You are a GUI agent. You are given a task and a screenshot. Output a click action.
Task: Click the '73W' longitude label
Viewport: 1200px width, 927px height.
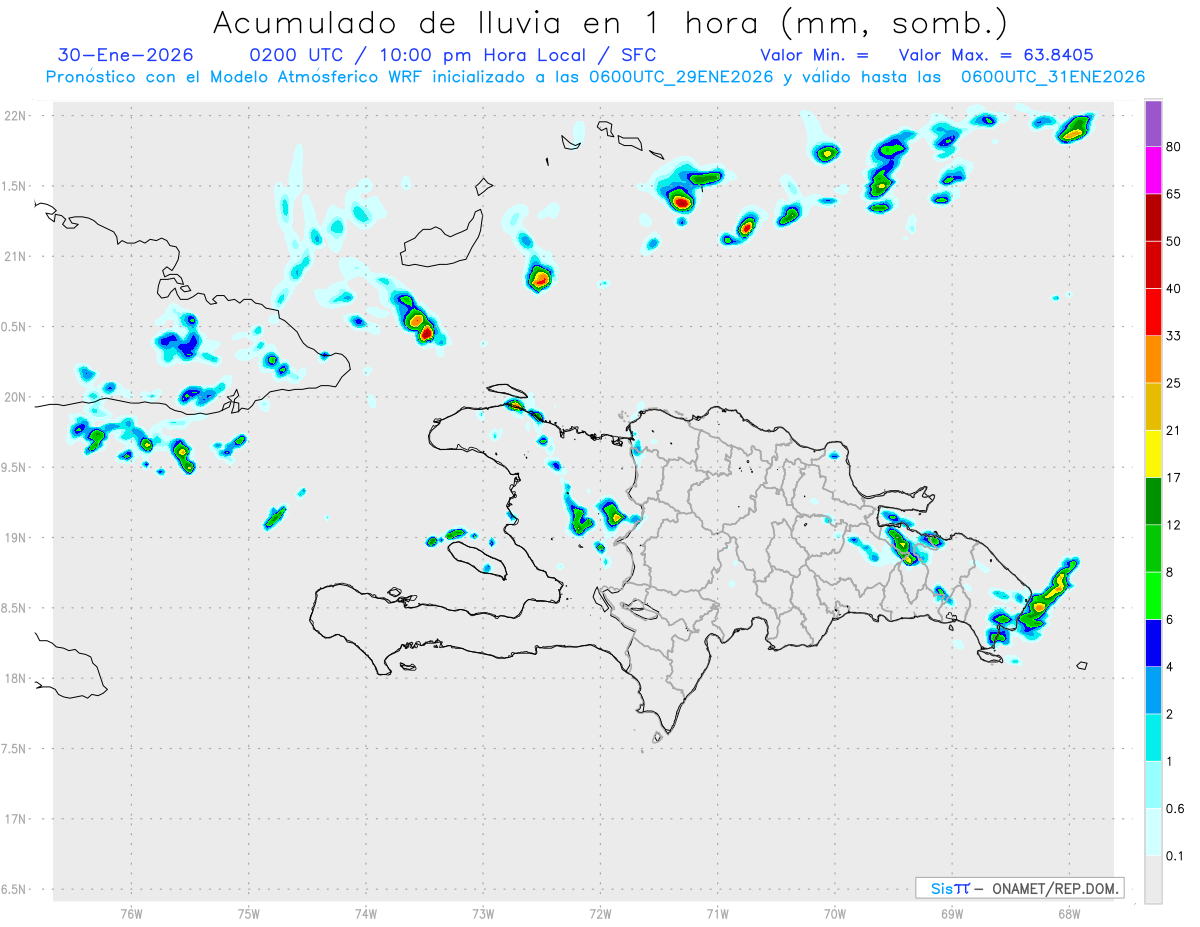coord(483,914)
